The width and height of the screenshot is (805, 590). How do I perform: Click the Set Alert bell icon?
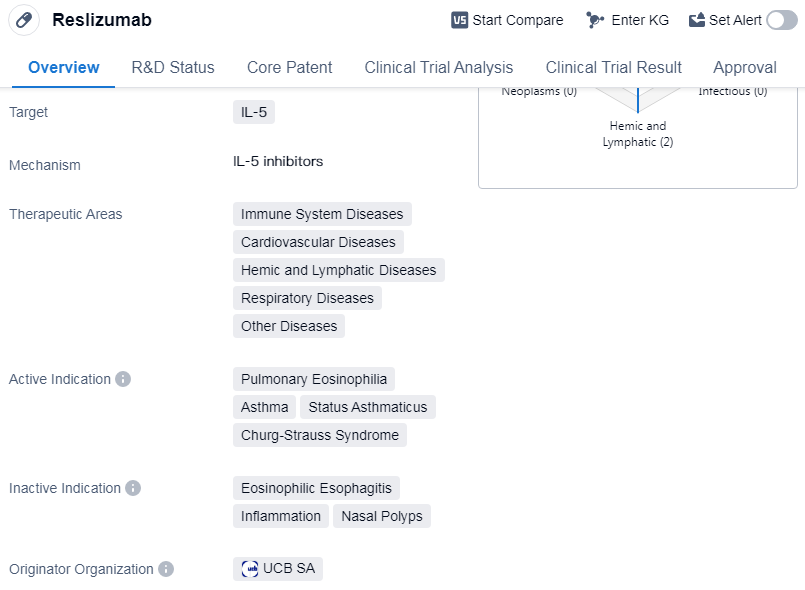coord(697,20)
